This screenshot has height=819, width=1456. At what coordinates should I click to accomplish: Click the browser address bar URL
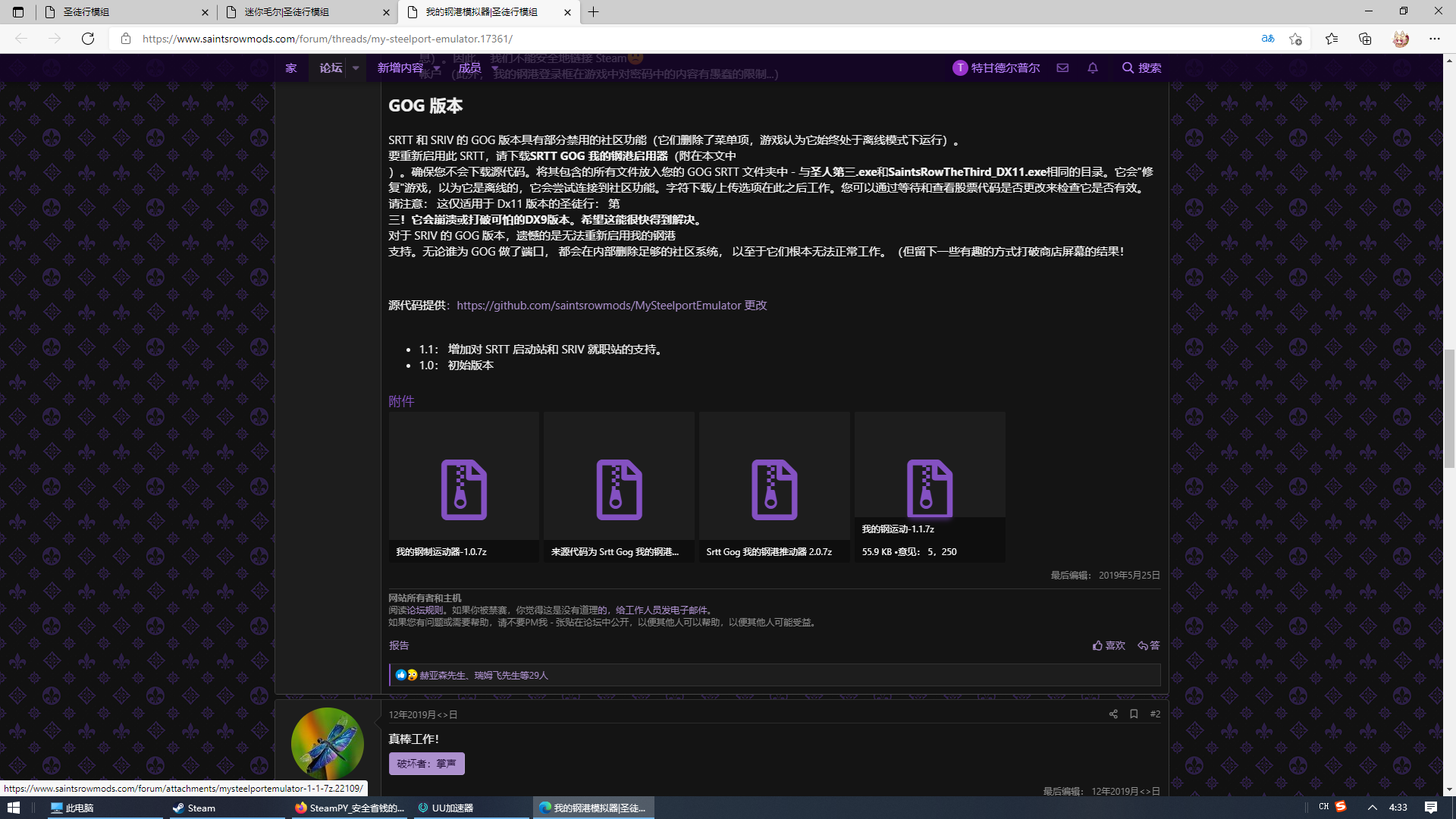pos(327,39)
